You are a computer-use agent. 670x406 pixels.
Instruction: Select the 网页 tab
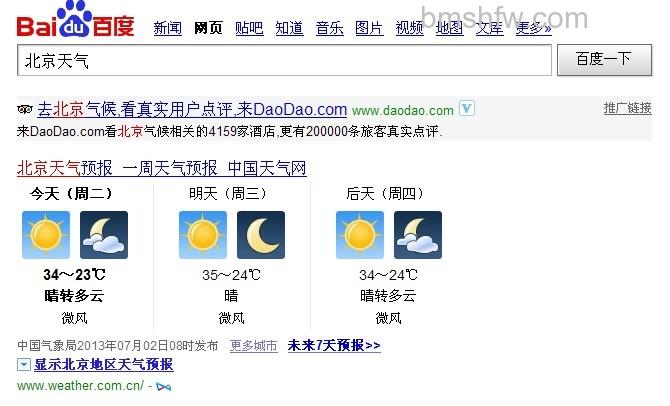click(208, 28)
